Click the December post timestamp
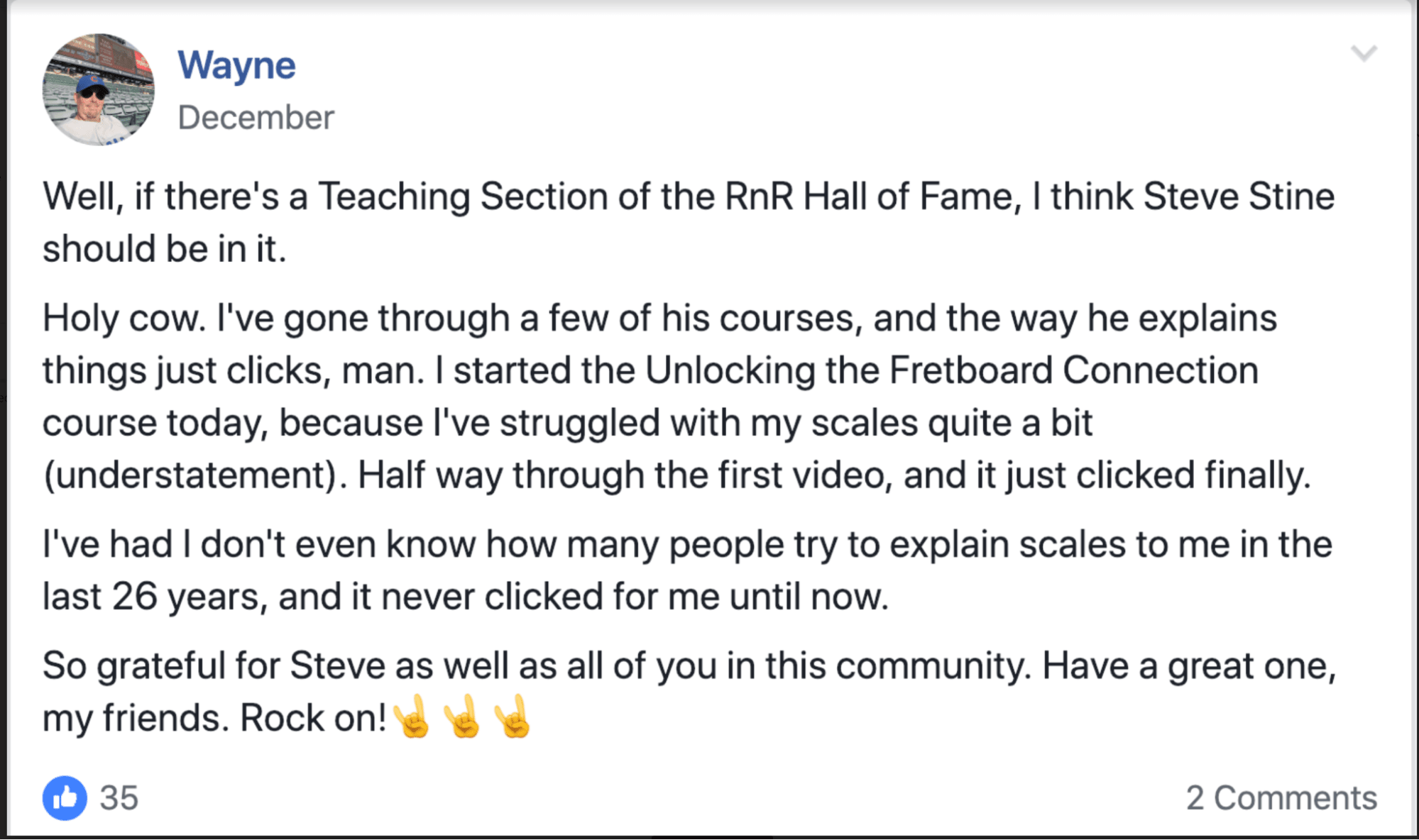This screenshot has height=840, width=1419. click(x=256, y=118)
